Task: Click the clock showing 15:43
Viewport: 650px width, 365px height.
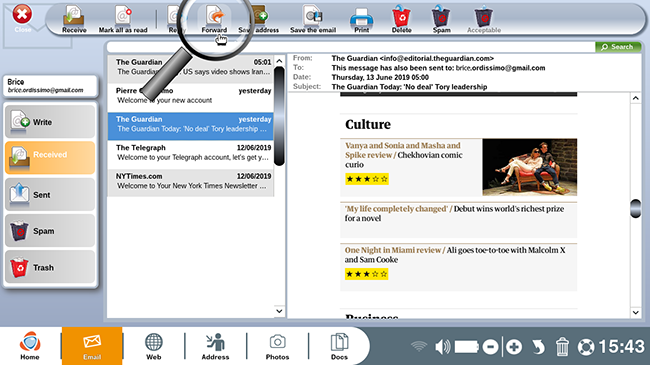Action: click(621, 347)
